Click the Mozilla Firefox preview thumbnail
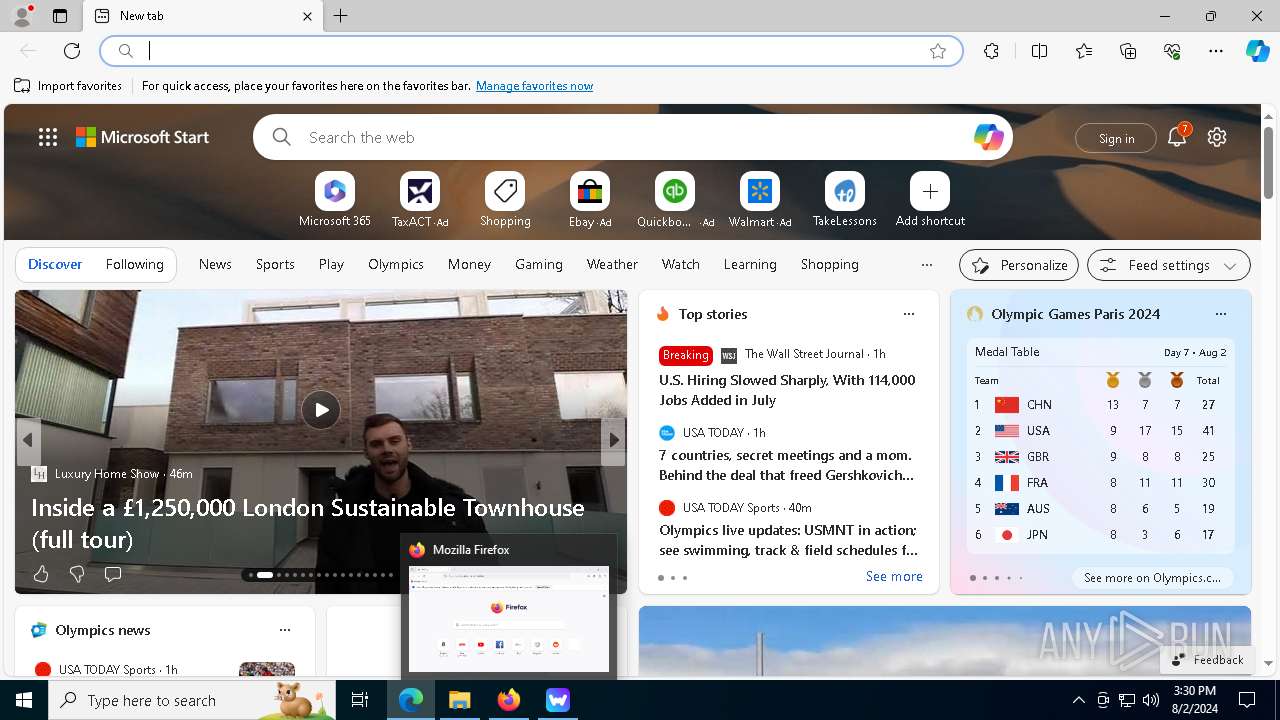The width and height of the screenshot is (1280, 720). tap(509, 619)
